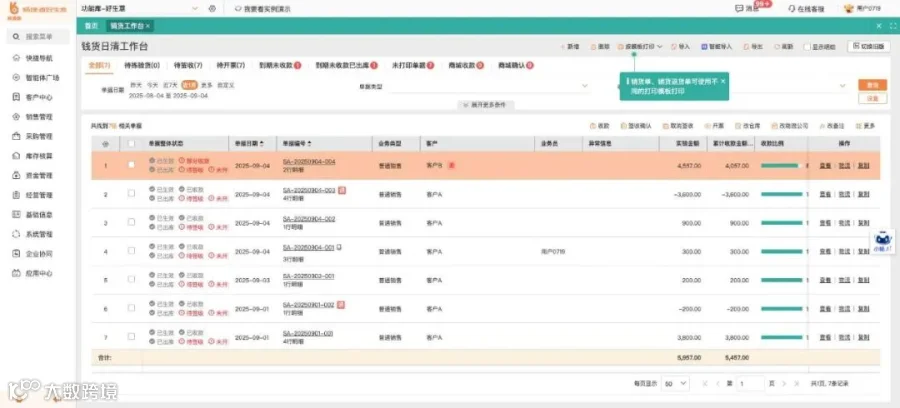Click the 搜索菜单 search field
This screenshot has width=900, height=408.
(x=38, y=36)
